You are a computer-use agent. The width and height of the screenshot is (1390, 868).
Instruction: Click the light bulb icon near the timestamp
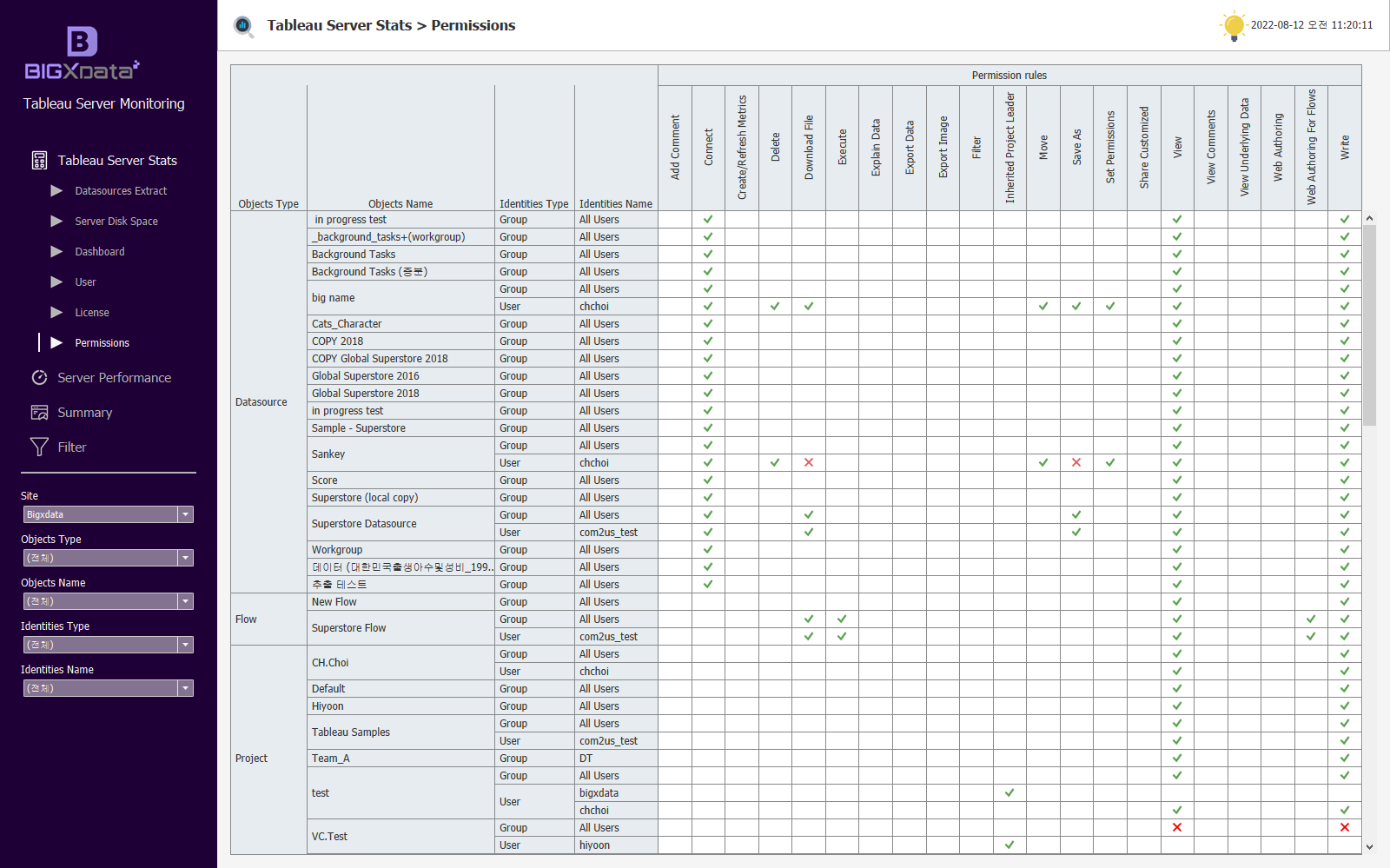tap(1233, 25)
